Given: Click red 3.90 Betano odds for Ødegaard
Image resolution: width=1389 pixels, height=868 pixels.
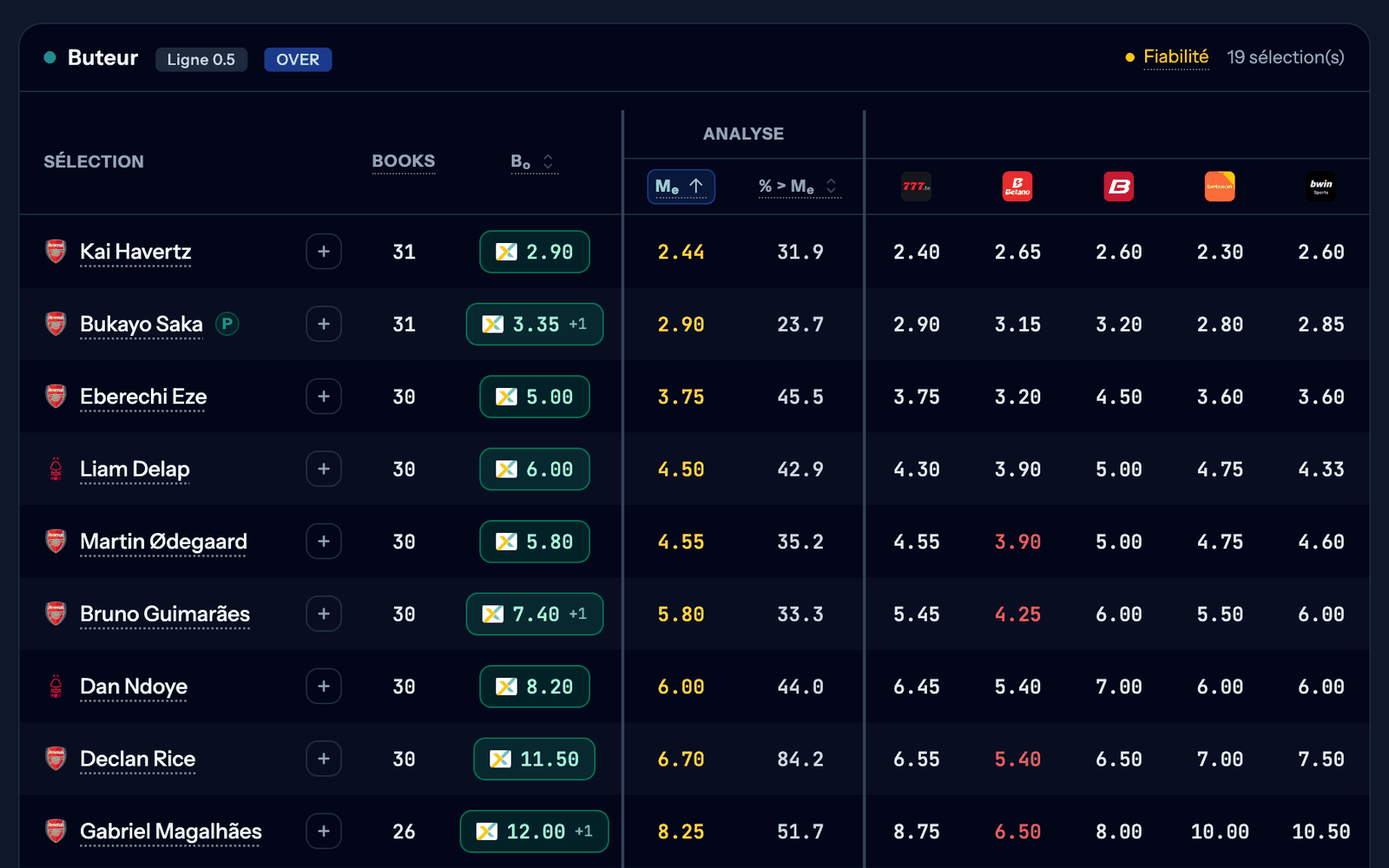Looking at the screenshot, I should 1017,542.
